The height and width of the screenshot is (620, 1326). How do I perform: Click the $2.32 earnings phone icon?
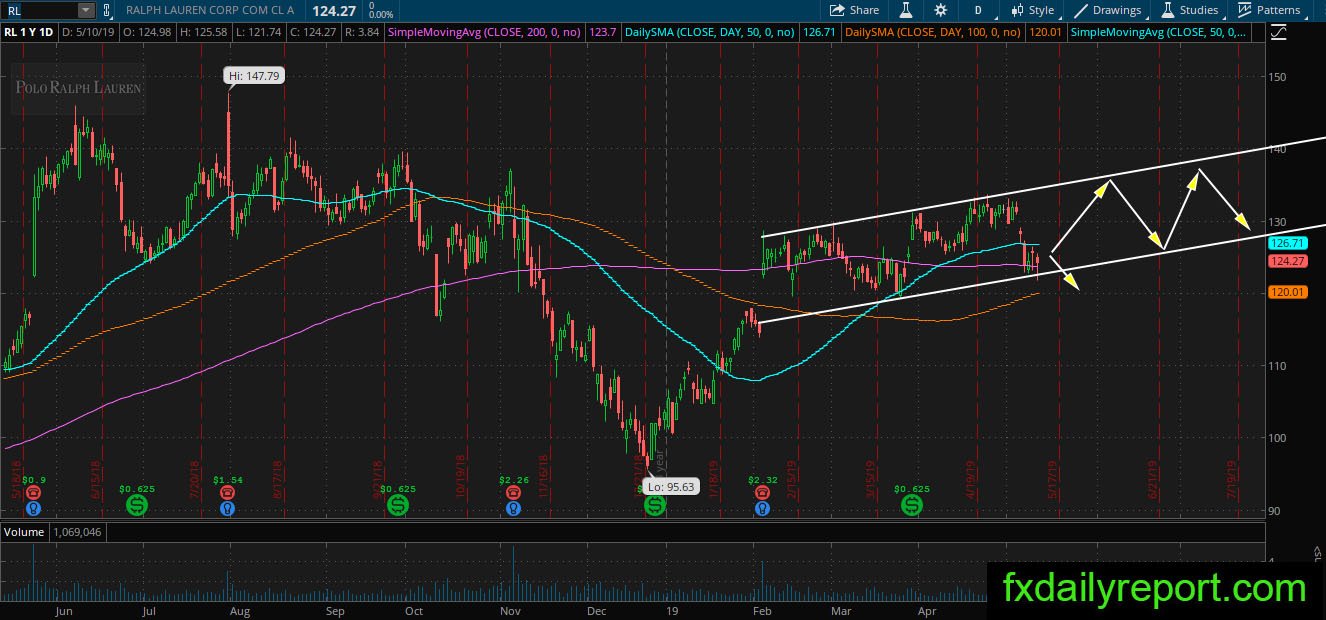point(762,493)
